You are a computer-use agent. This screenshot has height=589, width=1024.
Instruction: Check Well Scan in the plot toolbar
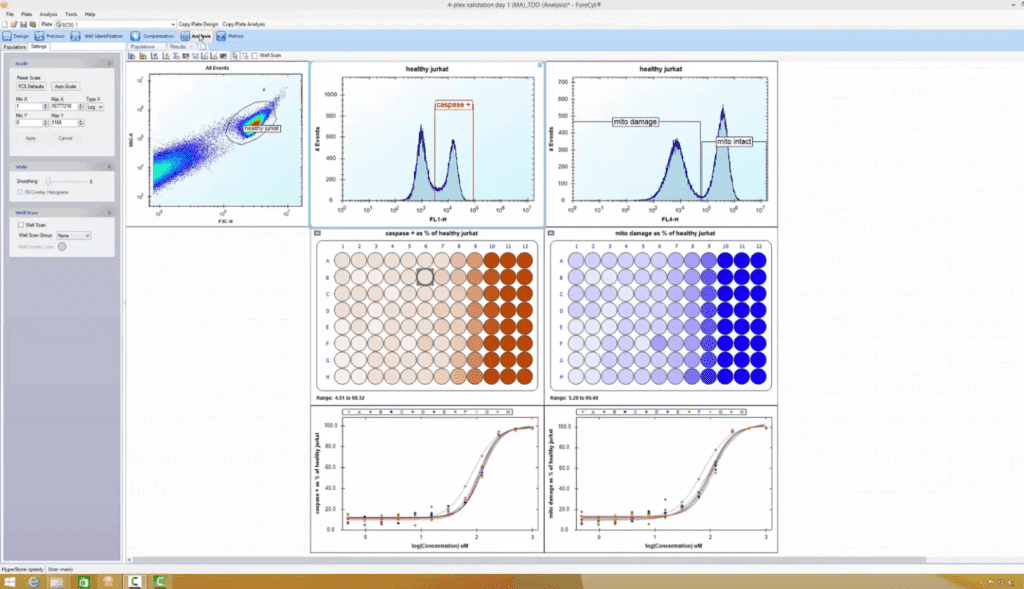click(x=255, y=56)
